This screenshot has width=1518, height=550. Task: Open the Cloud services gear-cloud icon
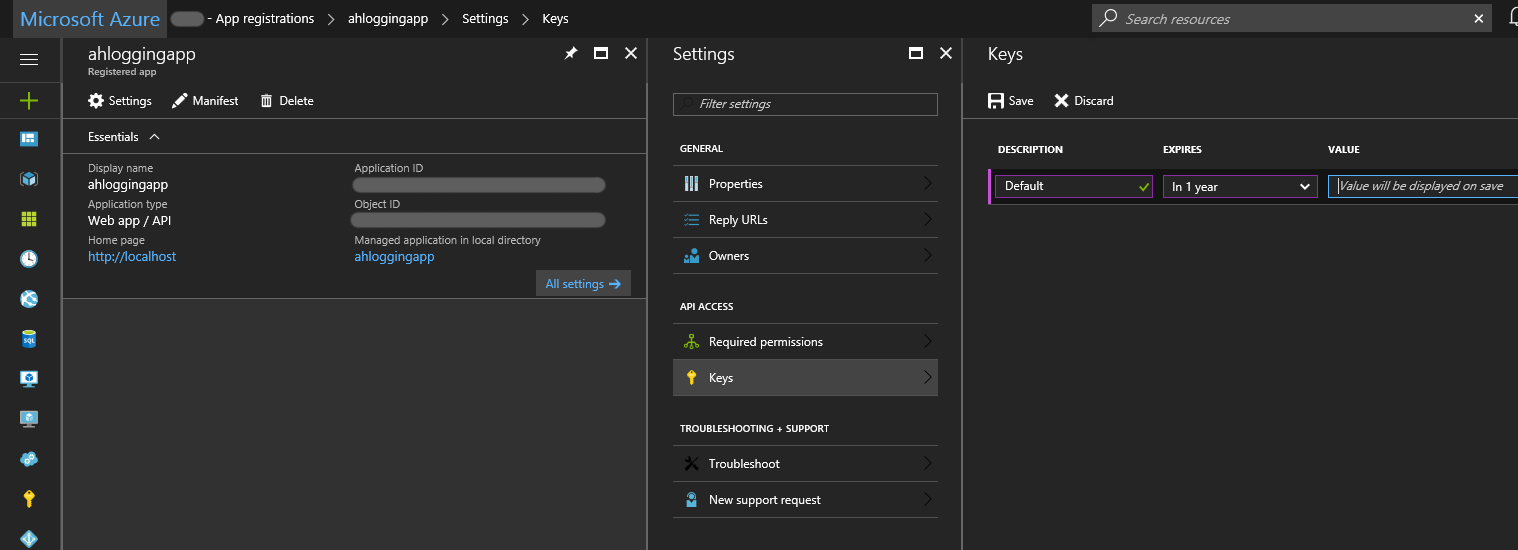coord(29,459)
